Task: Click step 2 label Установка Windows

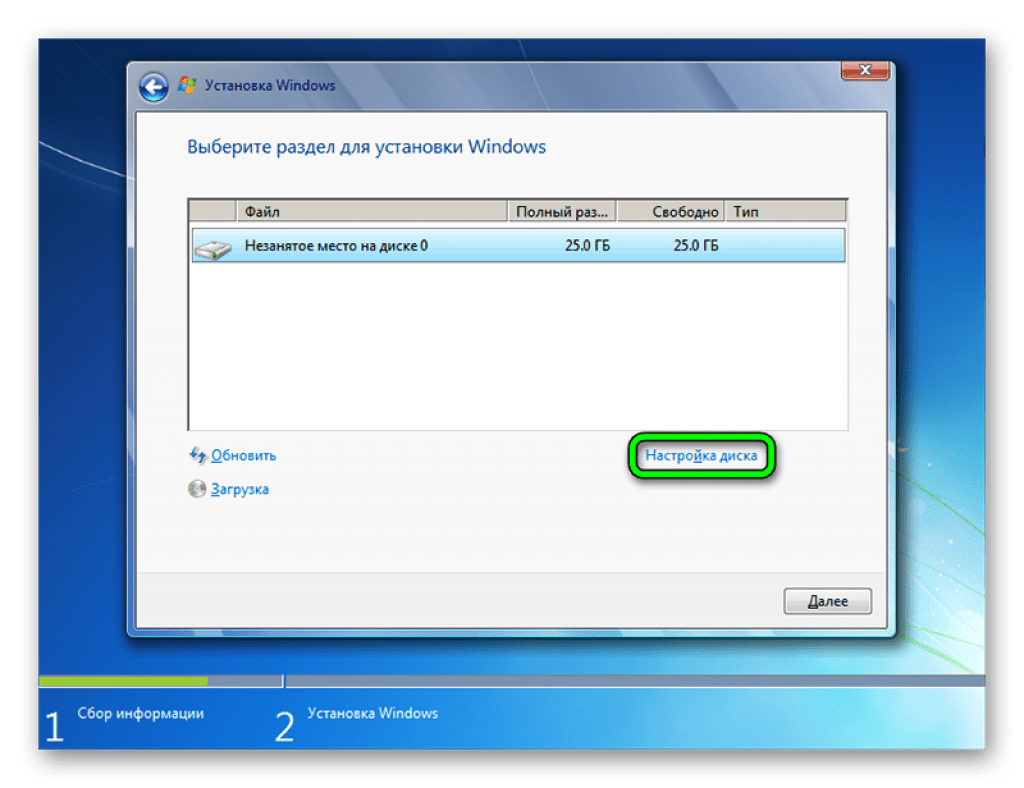Action: point(372,714)
